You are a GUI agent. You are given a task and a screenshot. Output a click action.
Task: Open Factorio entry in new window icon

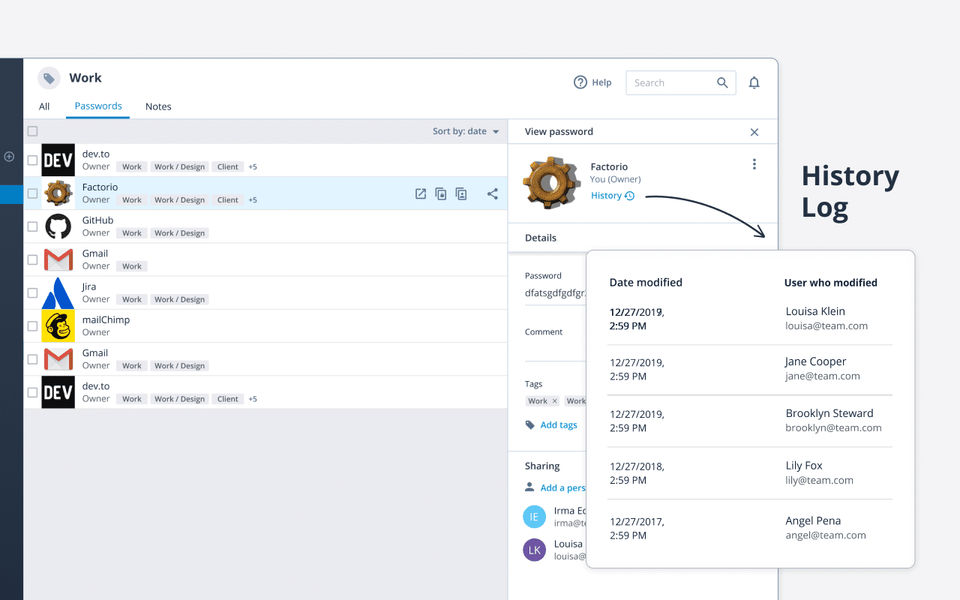pyautogui.click(x=421, y=194)
